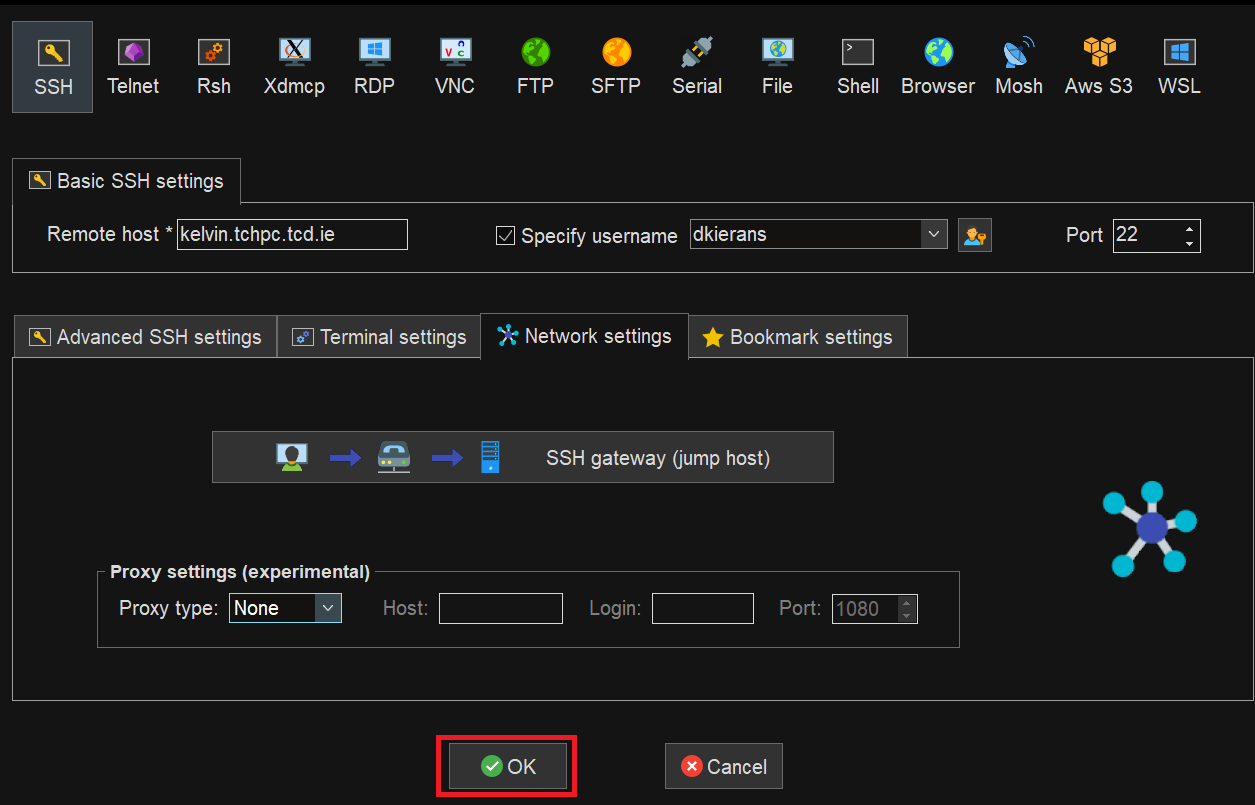
Task: Open the WSL session type
Action: pos(1178,64)
